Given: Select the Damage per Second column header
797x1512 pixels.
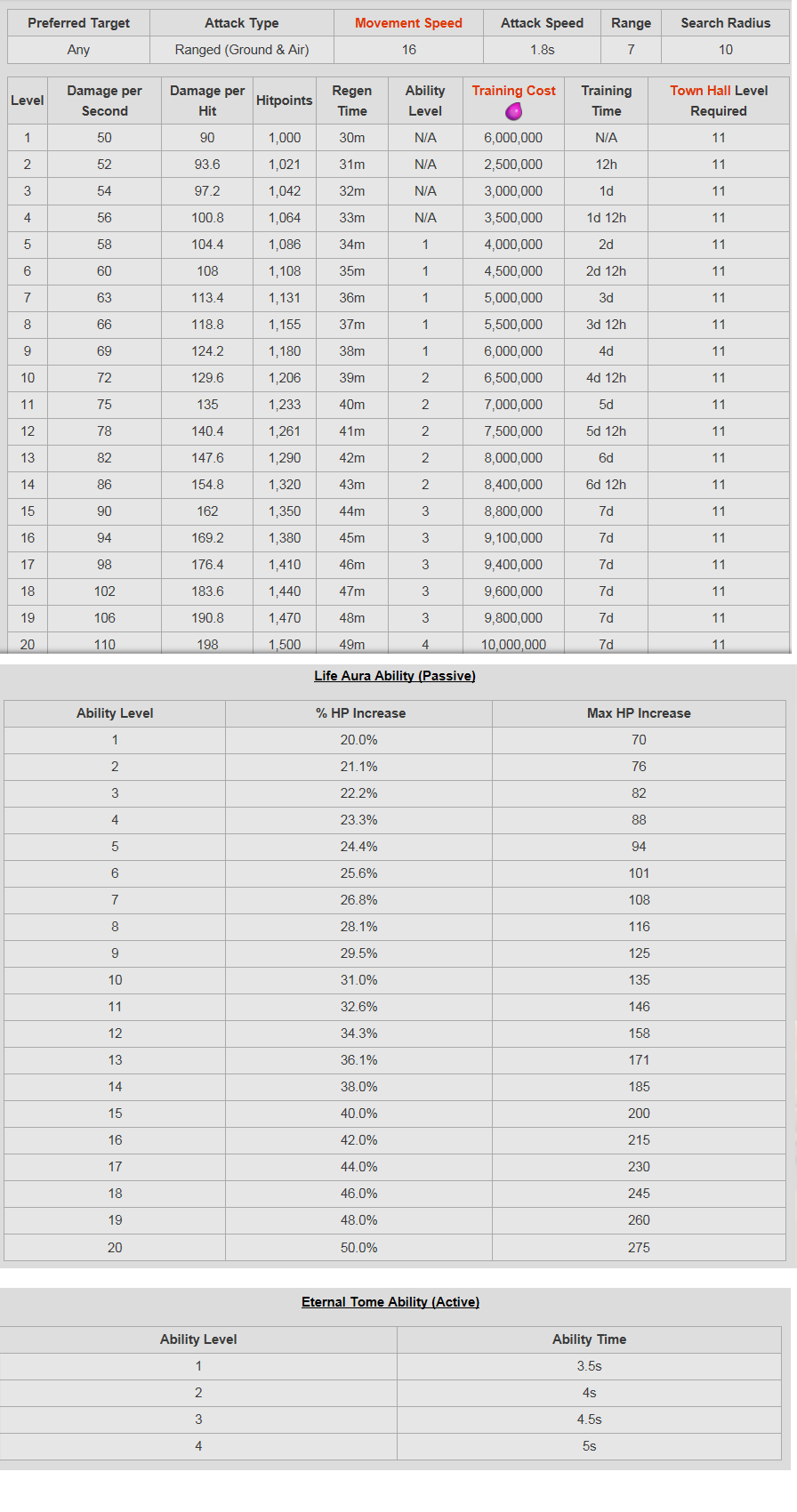Looking at the screenshot, I should (104, 101).
